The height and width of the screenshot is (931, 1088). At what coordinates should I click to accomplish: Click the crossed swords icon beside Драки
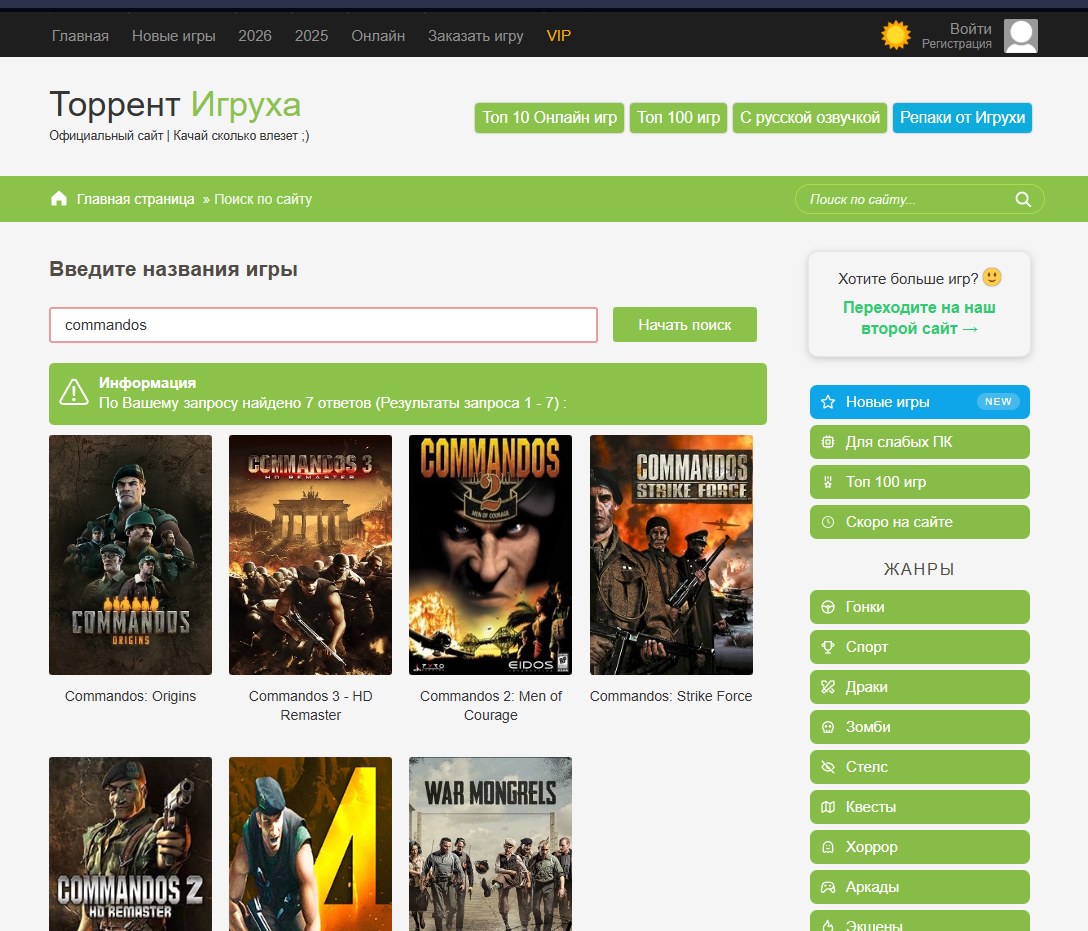coord(828,687)
